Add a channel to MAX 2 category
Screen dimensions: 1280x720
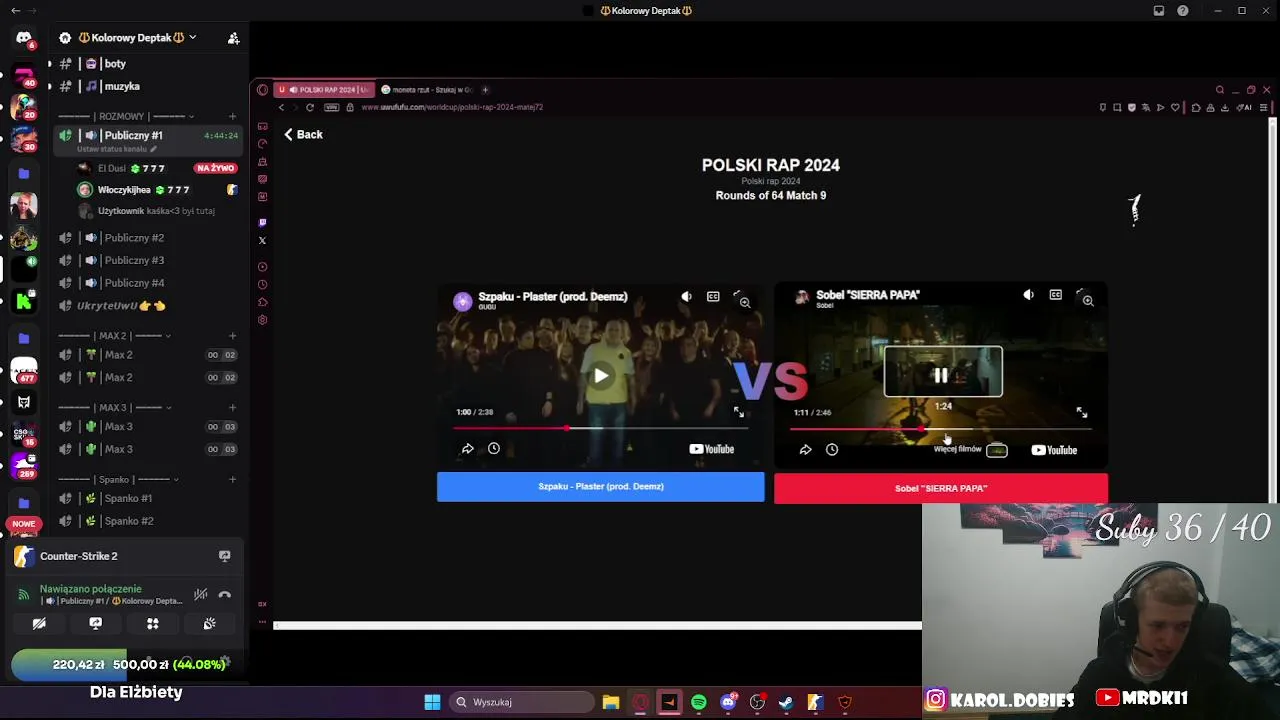[x=233, y=336]
